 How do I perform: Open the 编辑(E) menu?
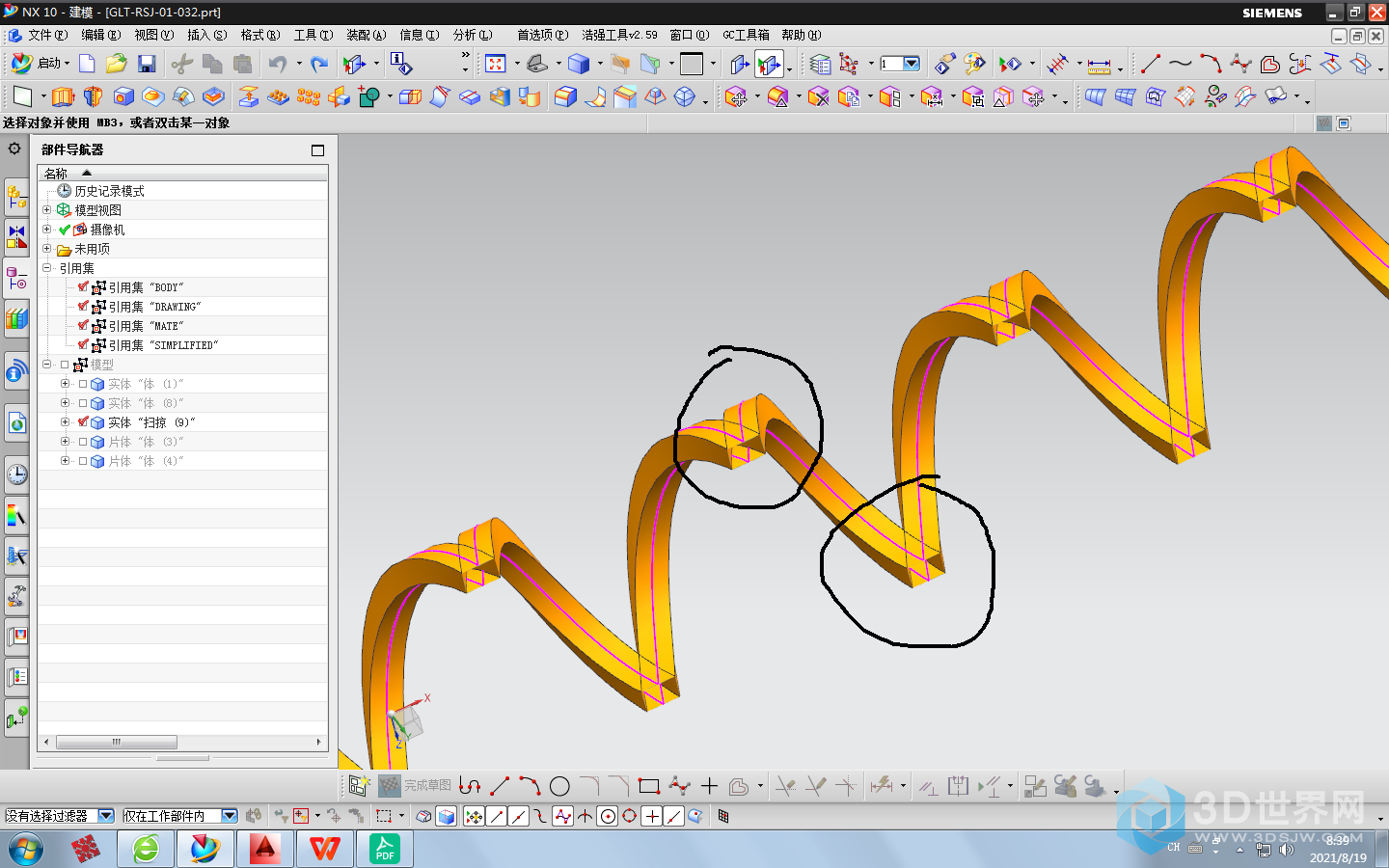(x=100, y=35)
